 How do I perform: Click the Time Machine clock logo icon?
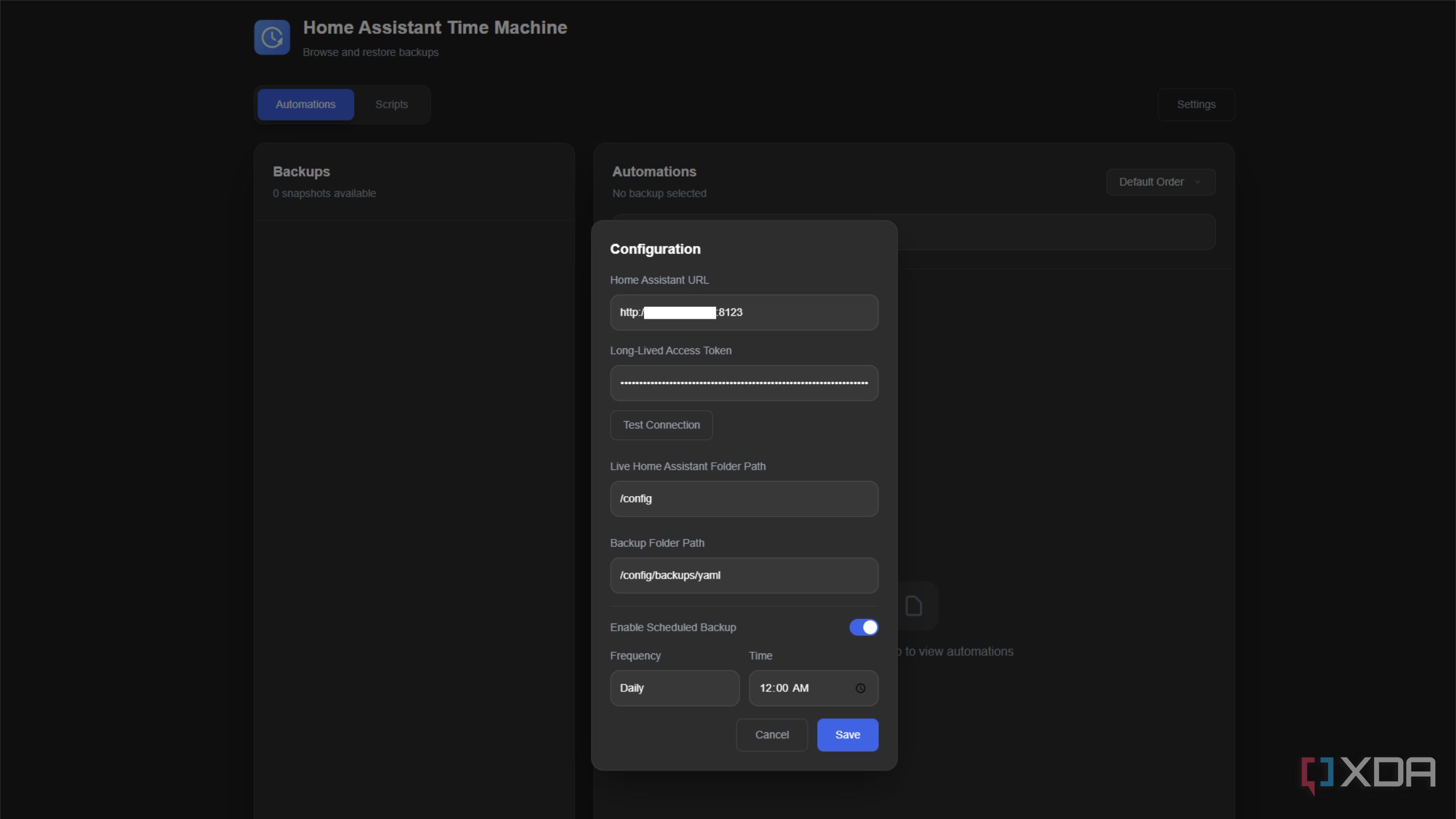tap(272, 37)
